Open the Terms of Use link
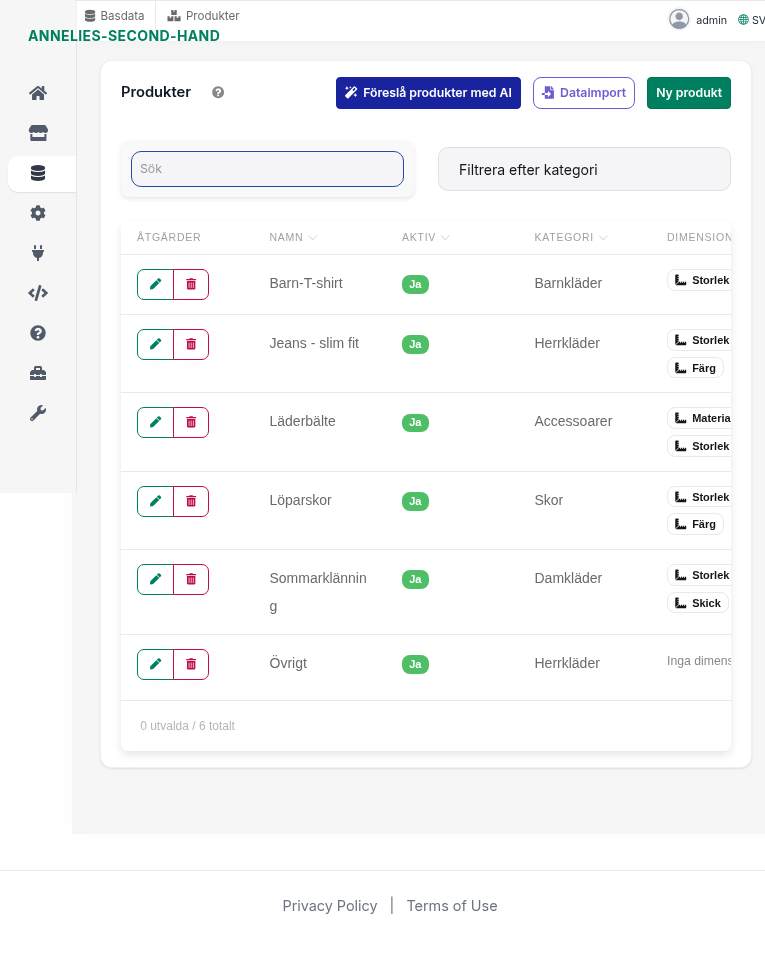The height and width of the screenshot is (956, 765). click(x=452, y=906)
